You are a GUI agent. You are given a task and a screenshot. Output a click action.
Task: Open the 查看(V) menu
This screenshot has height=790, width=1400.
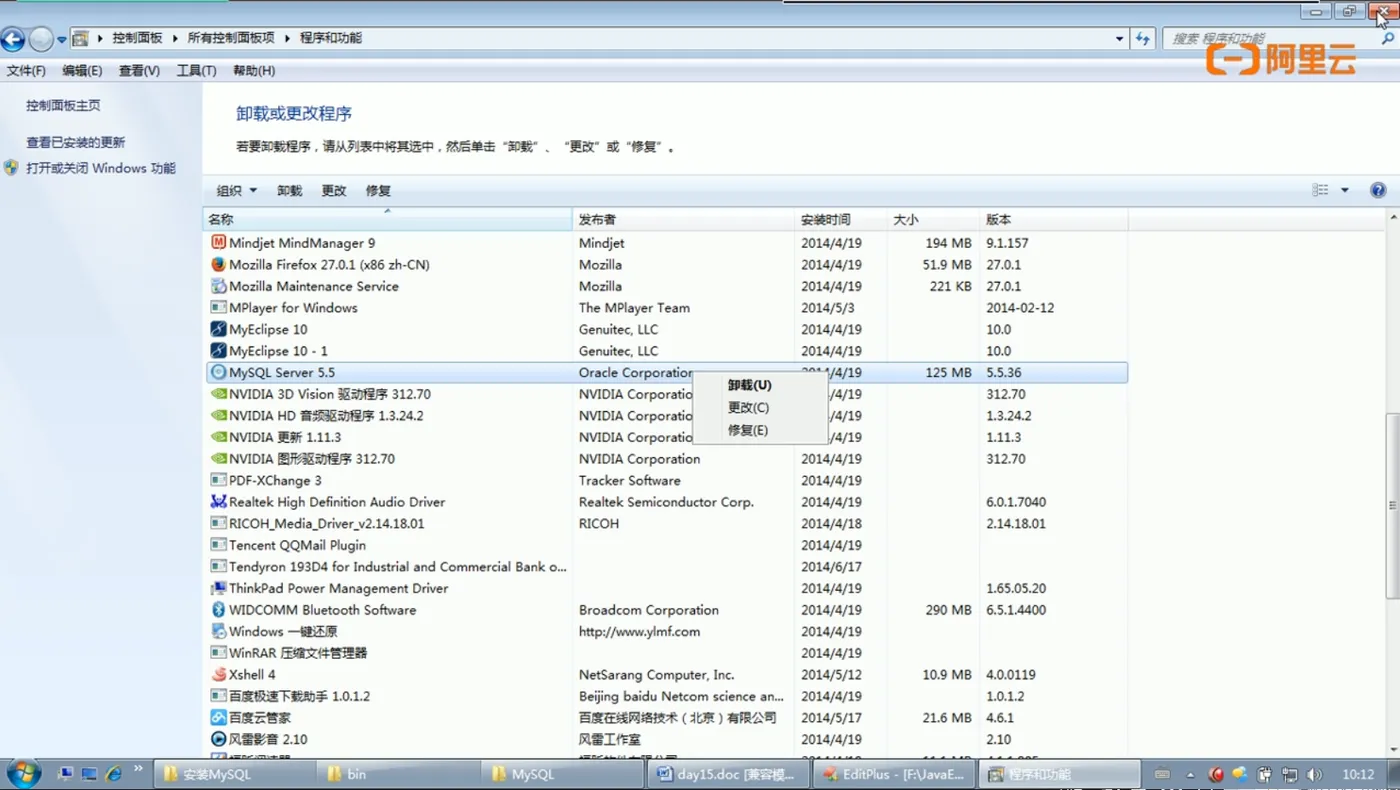pyautogui.click(x=139, y=71)
